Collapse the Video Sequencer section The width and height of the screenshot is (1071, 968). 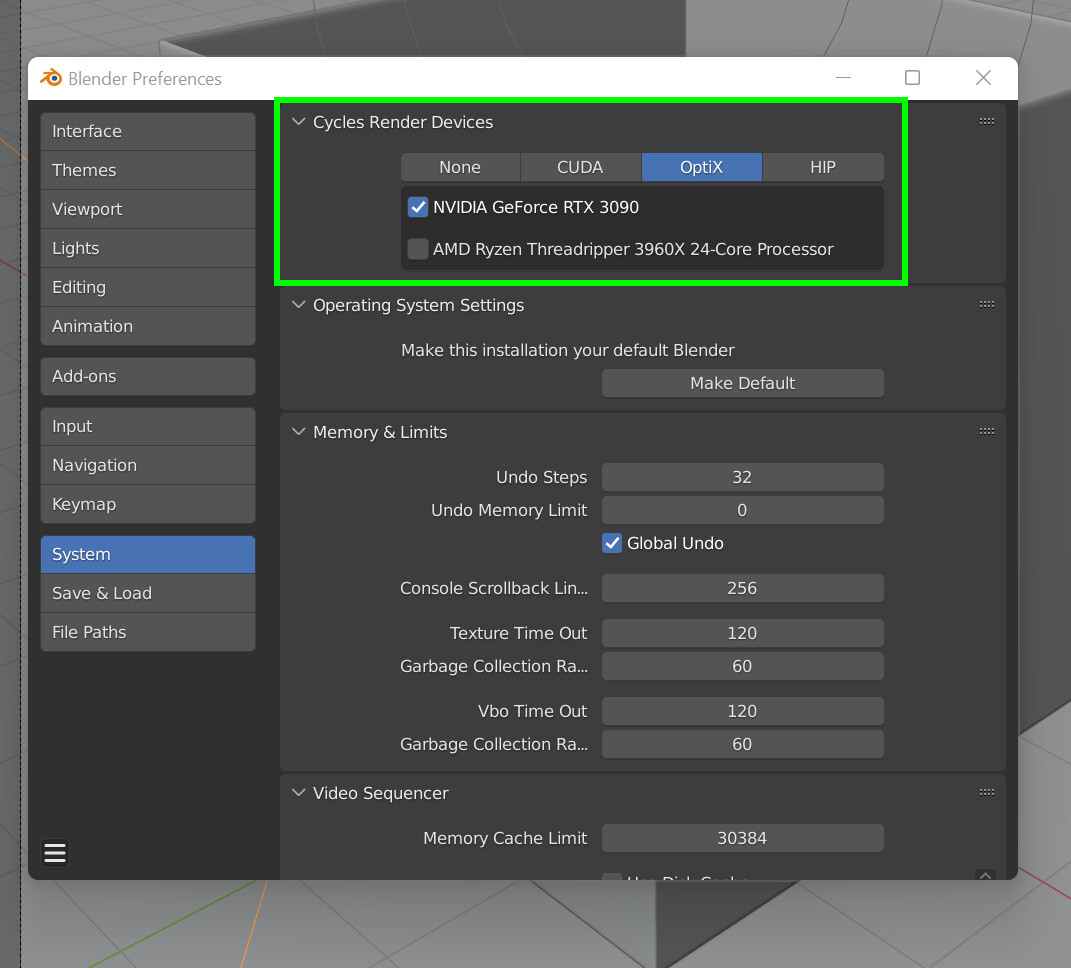click(298, 793)
